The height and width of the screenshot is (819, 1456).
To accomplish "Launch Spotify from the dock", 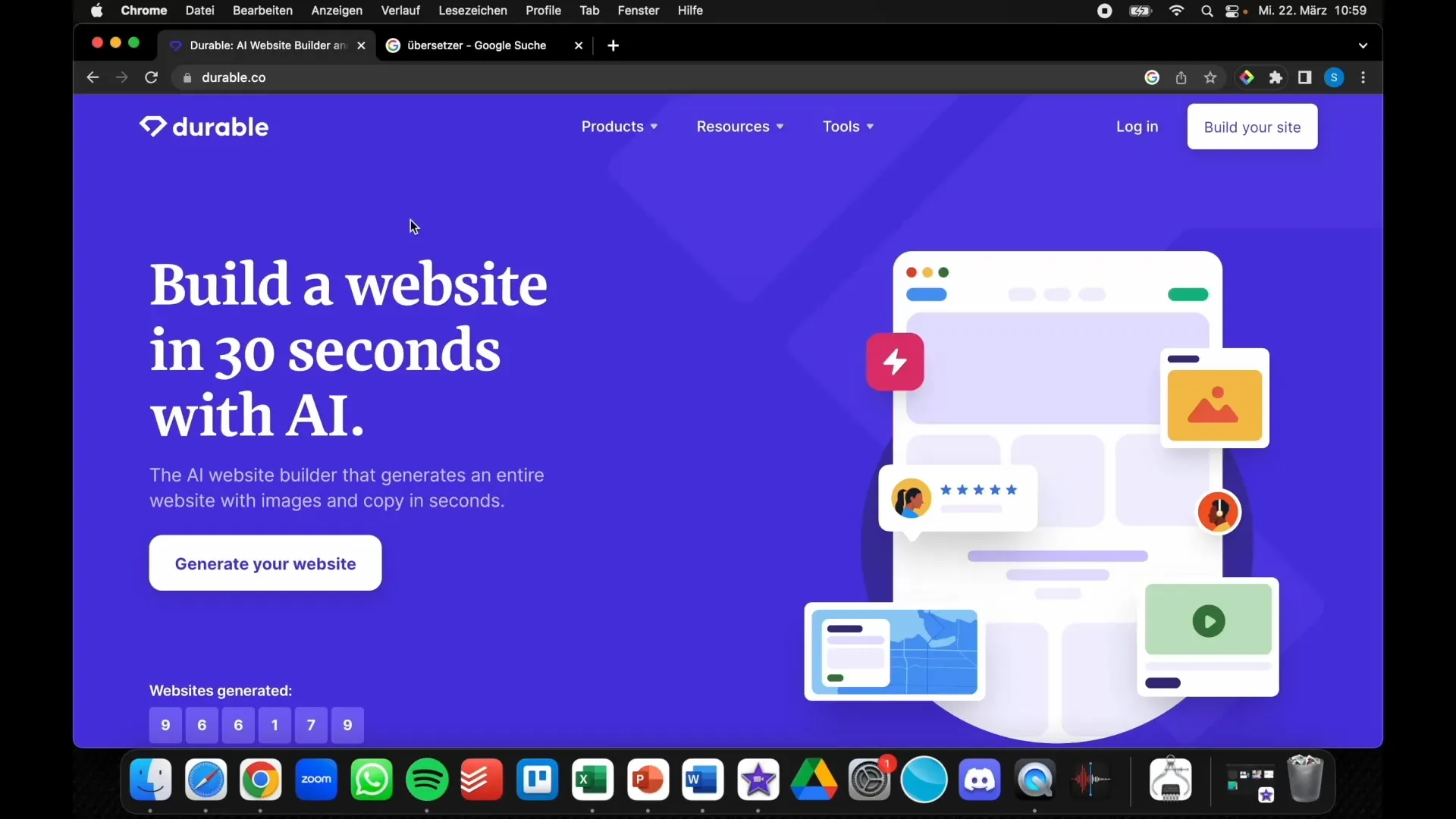I will tap(426, 779).
